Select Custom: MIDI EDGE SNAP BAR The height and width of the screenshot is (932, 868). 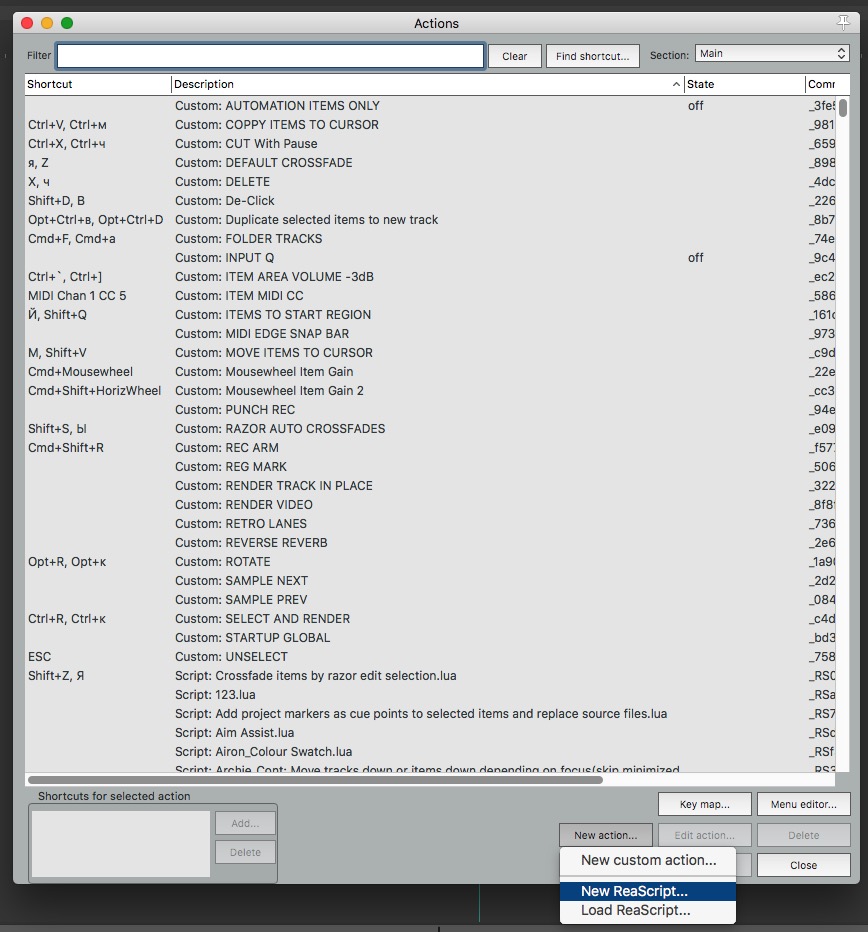click(430, 334)
